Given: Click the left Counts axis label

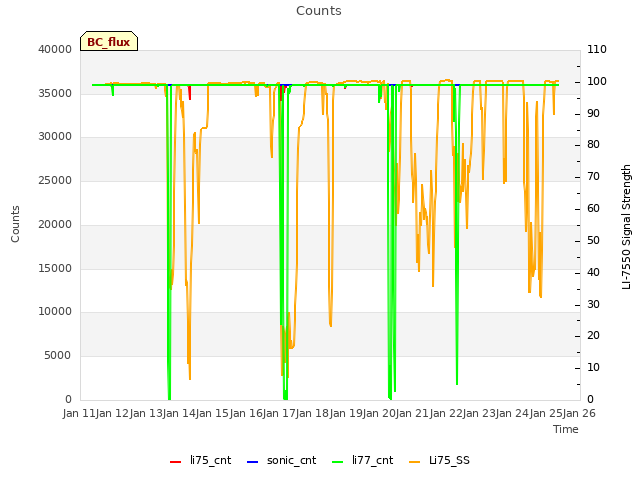Looking at the screenshot, I should [15, 224].
